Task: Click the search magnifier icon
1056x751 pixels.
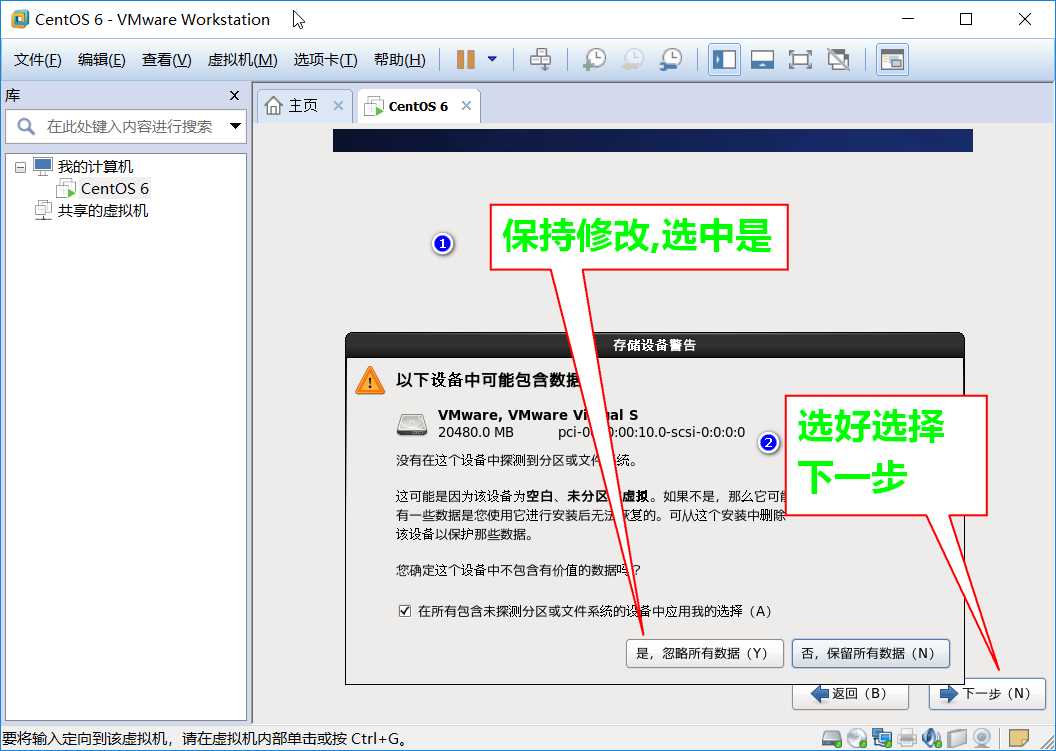Action: [x=26, y=126]
